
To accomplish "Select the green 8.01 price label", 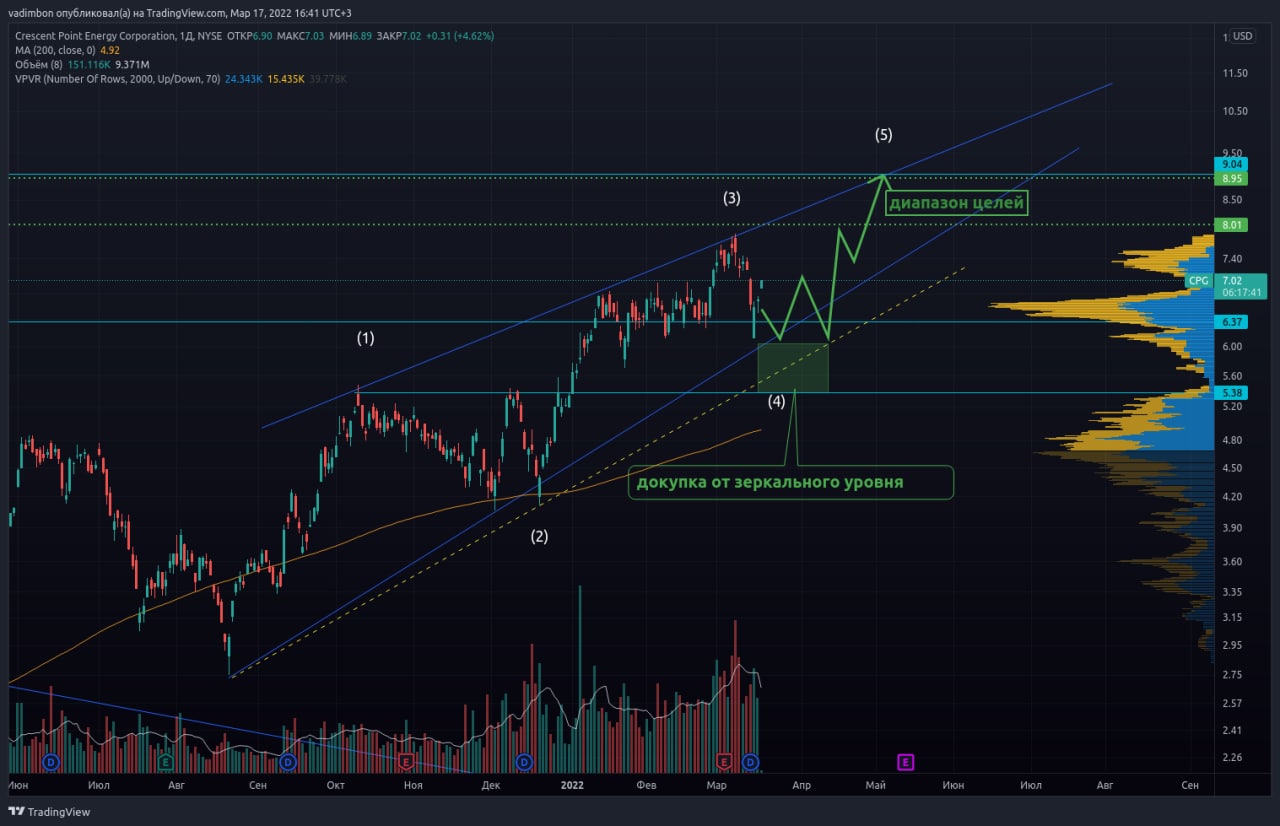I will point(1231,226).
